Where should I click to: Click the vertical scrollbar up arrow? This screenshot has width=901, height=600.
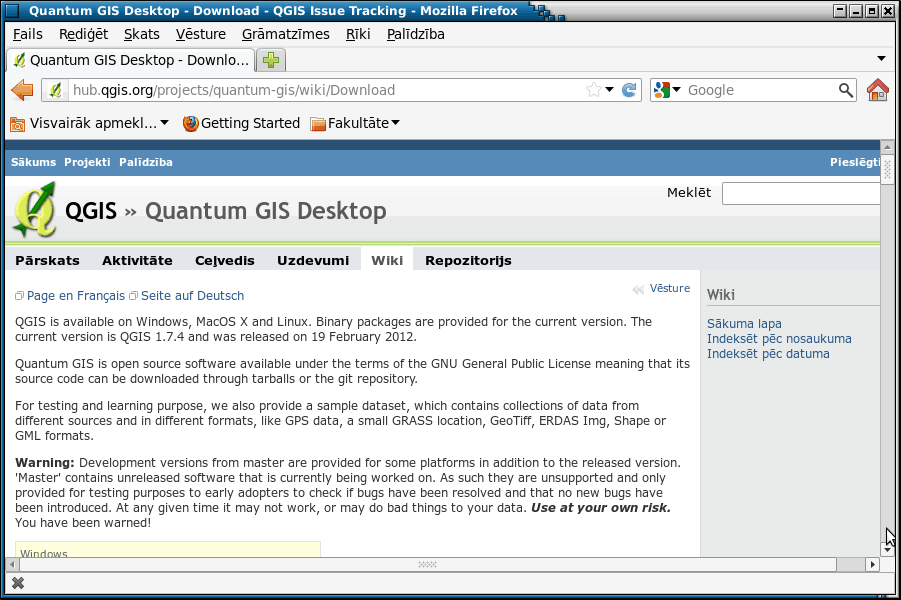[x=887, y=147]
